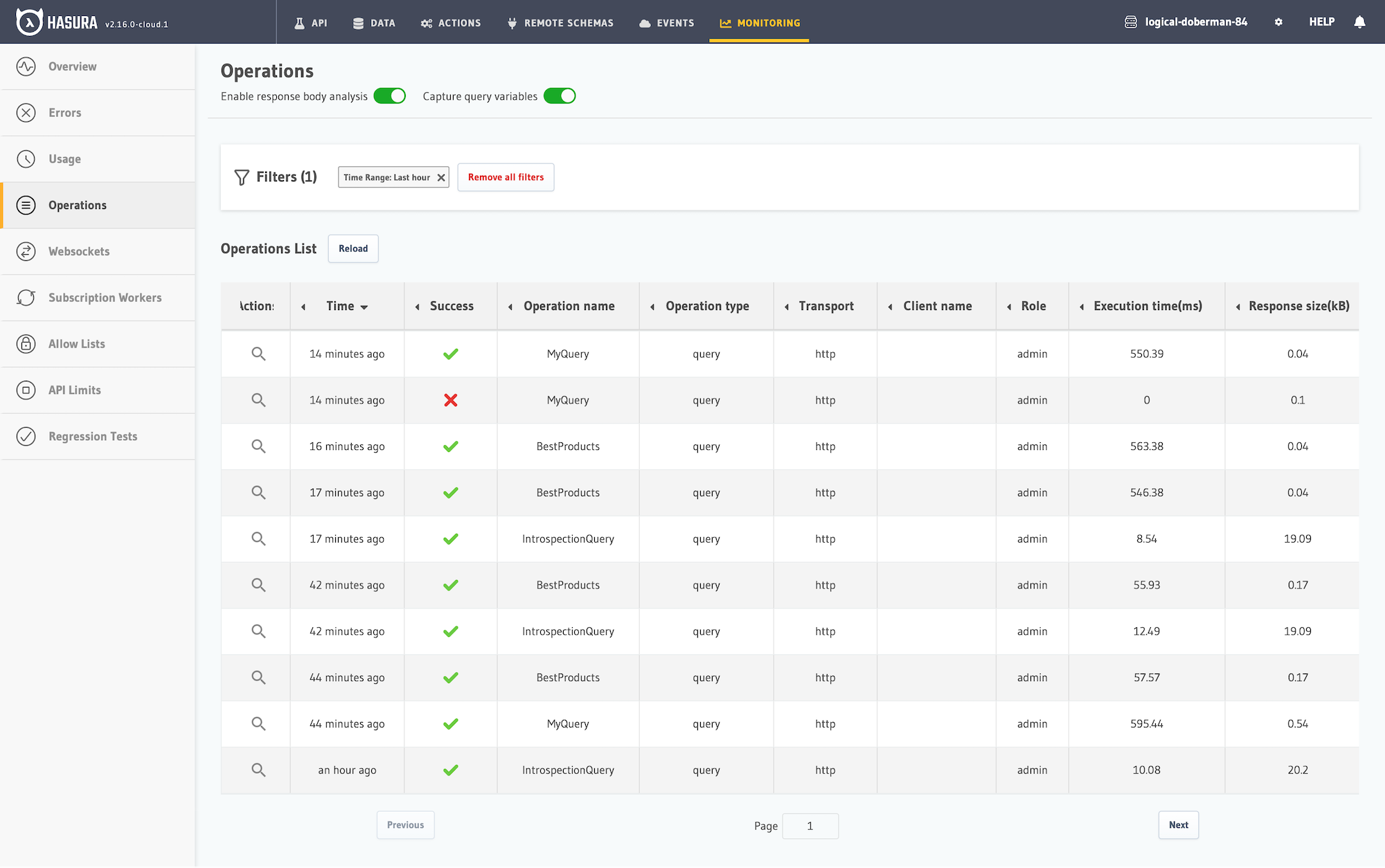Open the Allow Lists section
Screen dimensions: 1385x868
click(76, 344)
